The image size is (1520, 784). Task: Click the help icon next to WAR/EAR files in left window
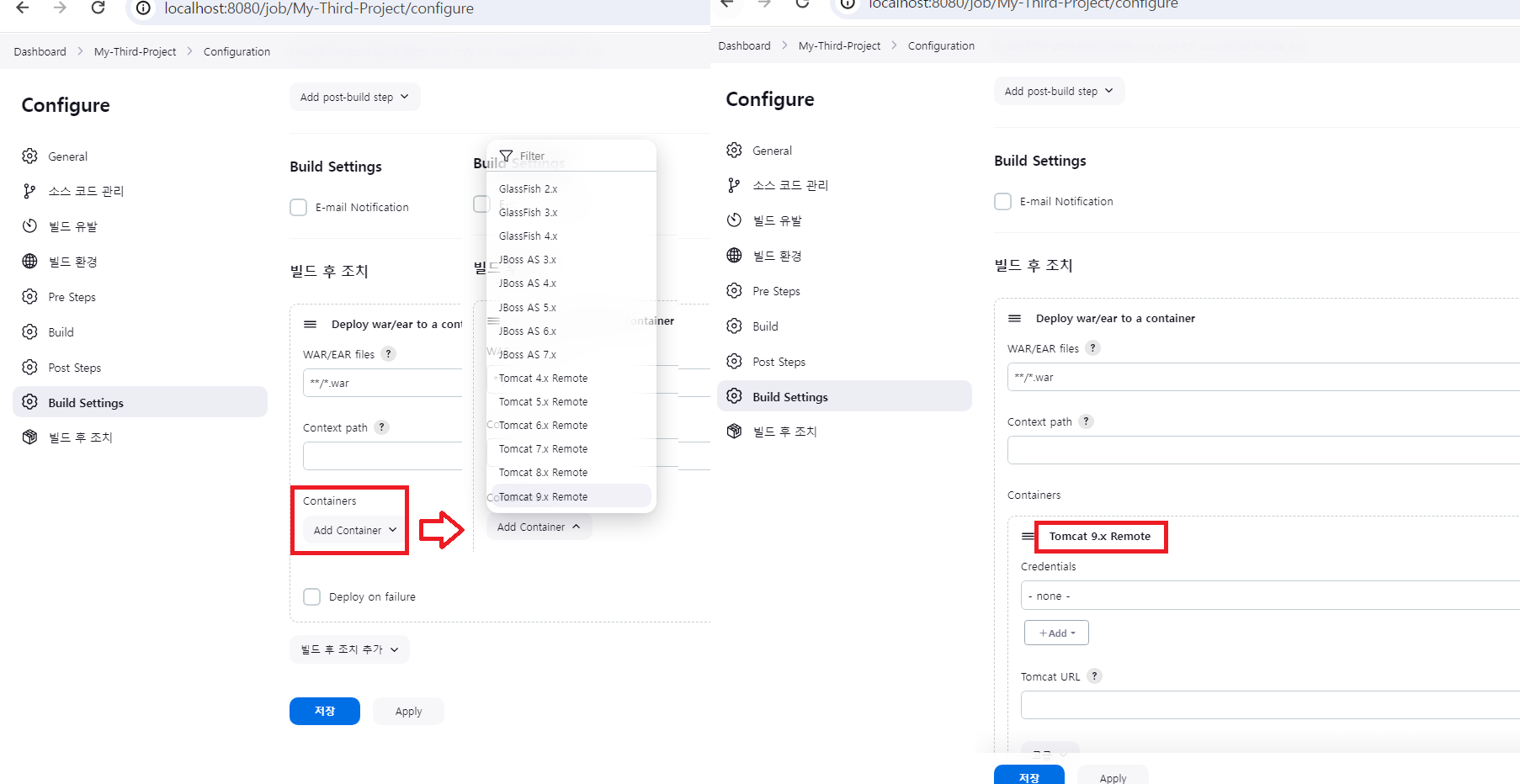389,354
